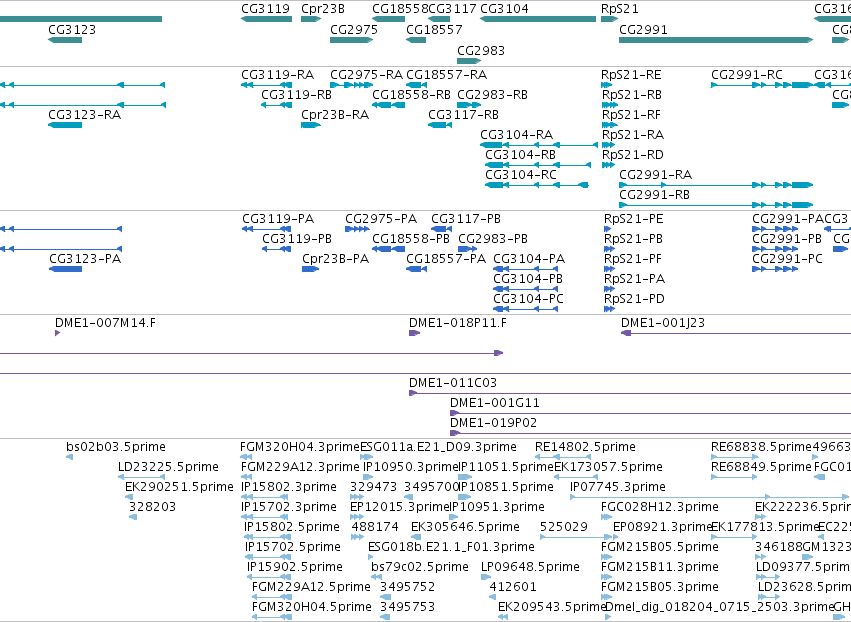Click the top RpS21 gene label
Viewport: 851px width, 622px height.
pos(620,9)
